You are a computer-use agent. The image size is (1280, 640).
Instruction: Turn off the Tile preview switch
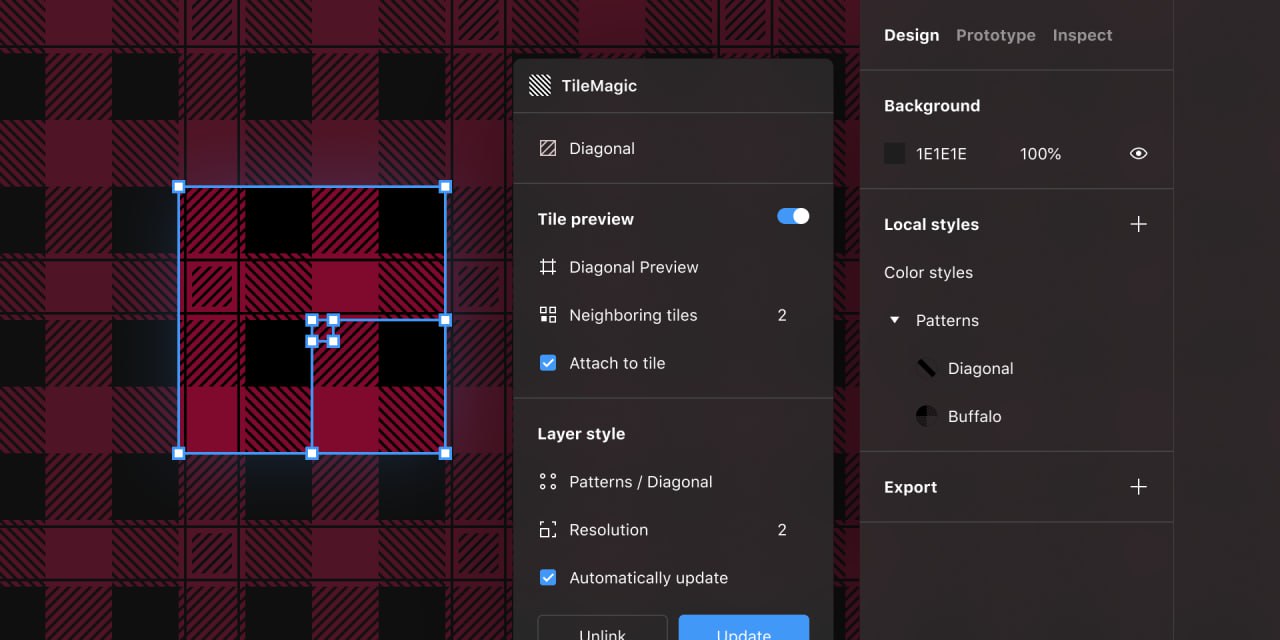[x=793, y=216]
